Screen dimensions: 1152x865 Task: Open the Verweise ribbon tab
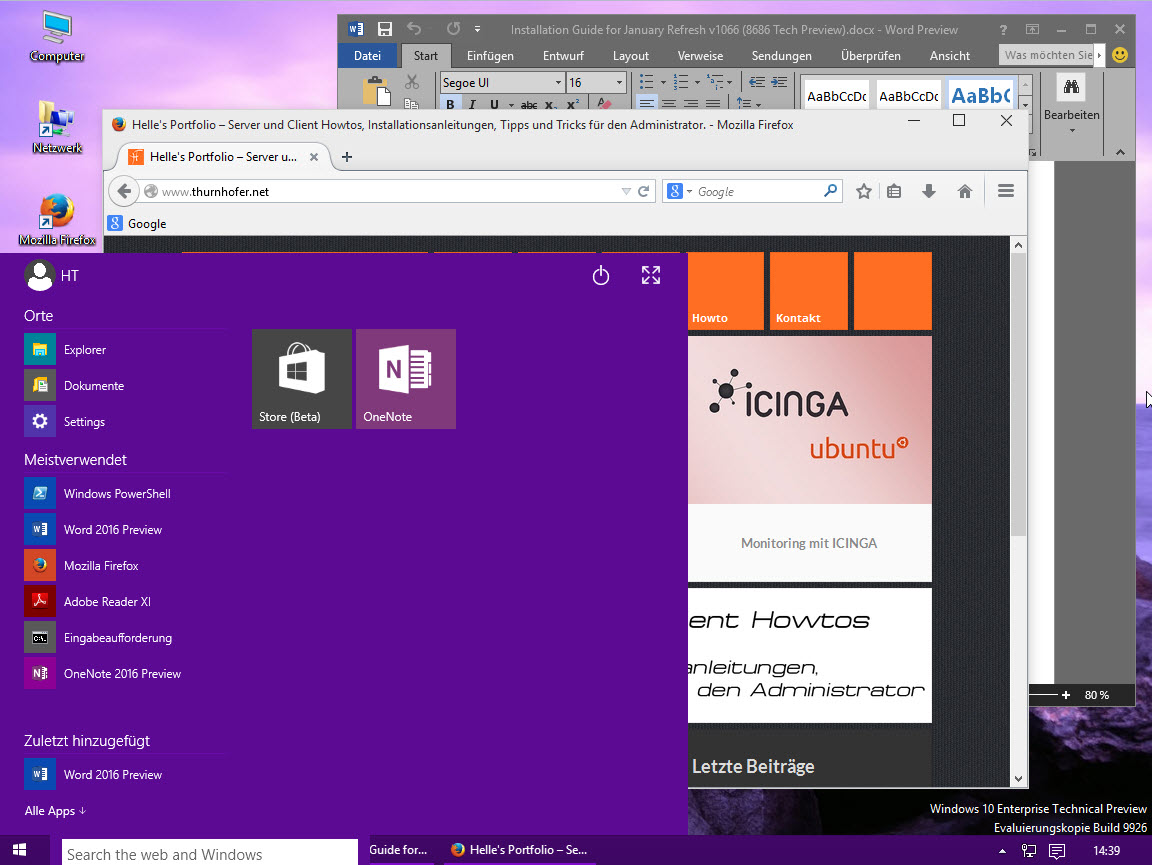700,56
